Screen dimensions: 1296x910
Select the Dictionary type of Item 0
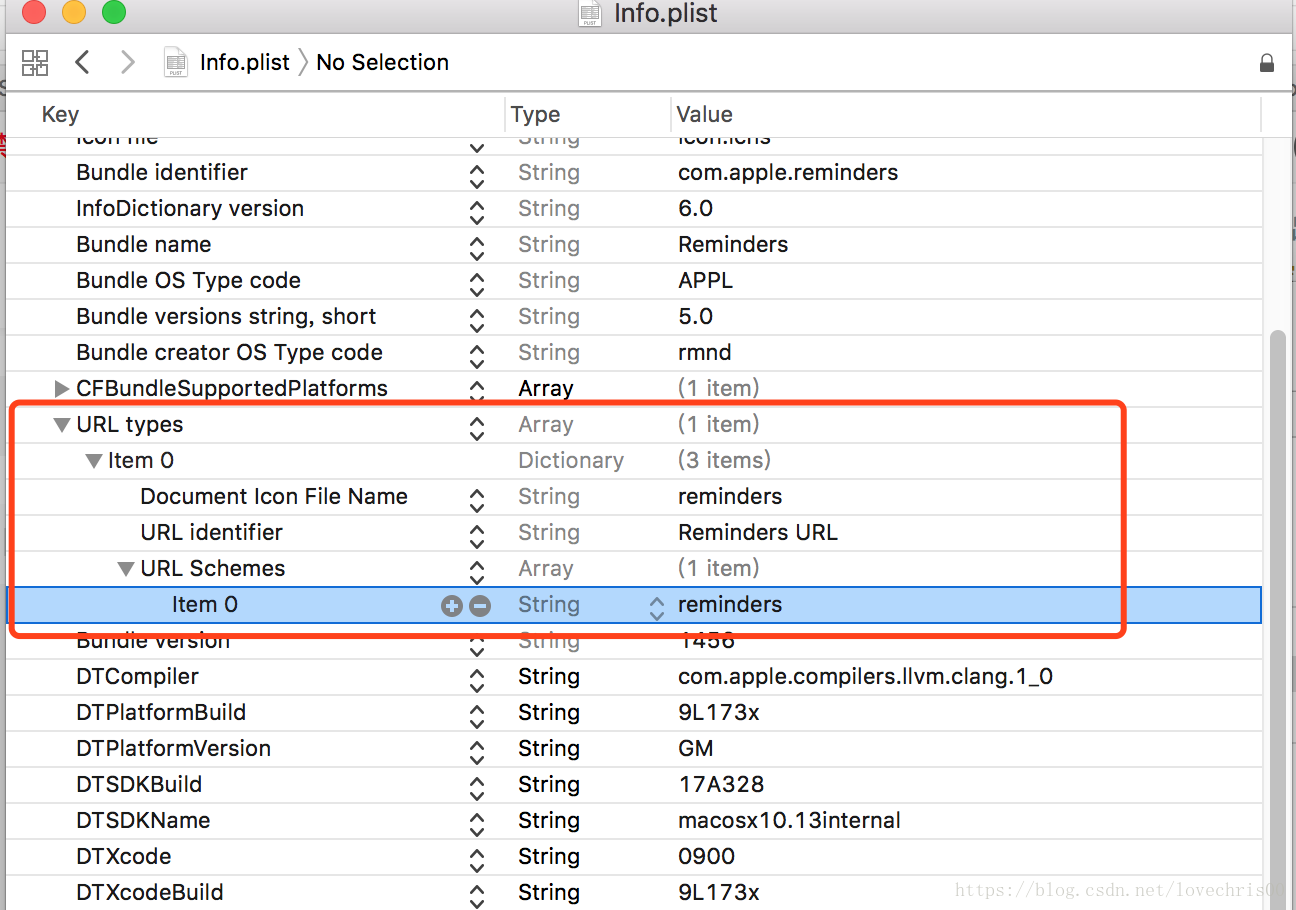point(571,460)
